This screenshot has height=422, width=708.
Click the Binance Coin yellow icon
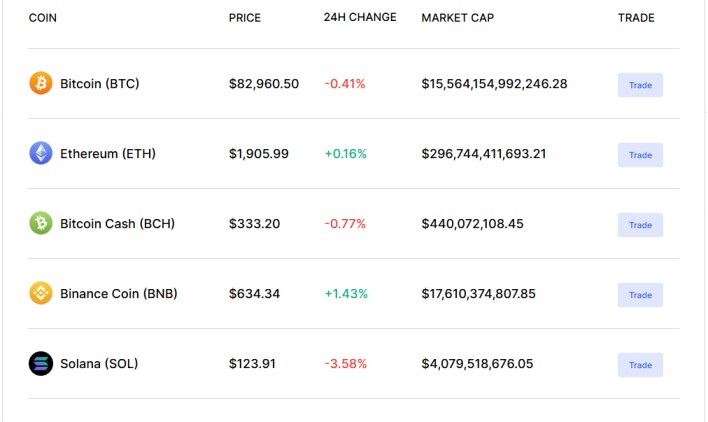coord(40,293)
